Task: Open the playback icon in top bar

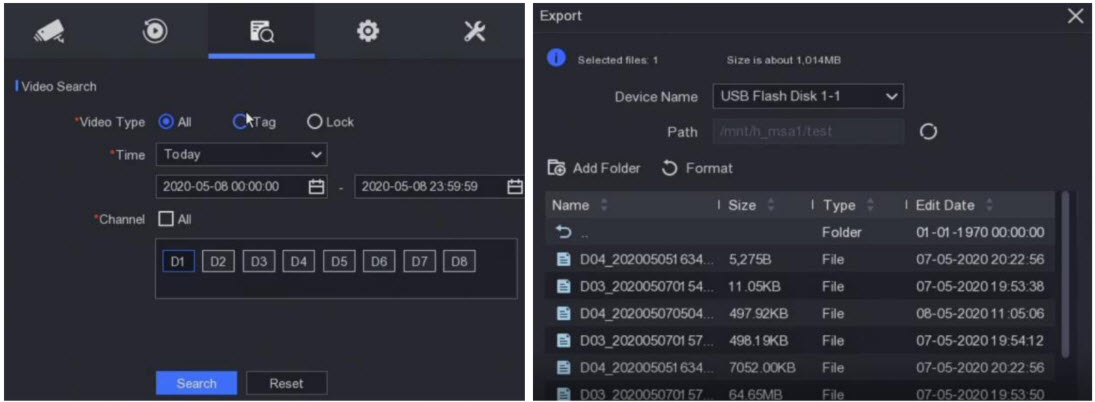Action: [155, 31]
